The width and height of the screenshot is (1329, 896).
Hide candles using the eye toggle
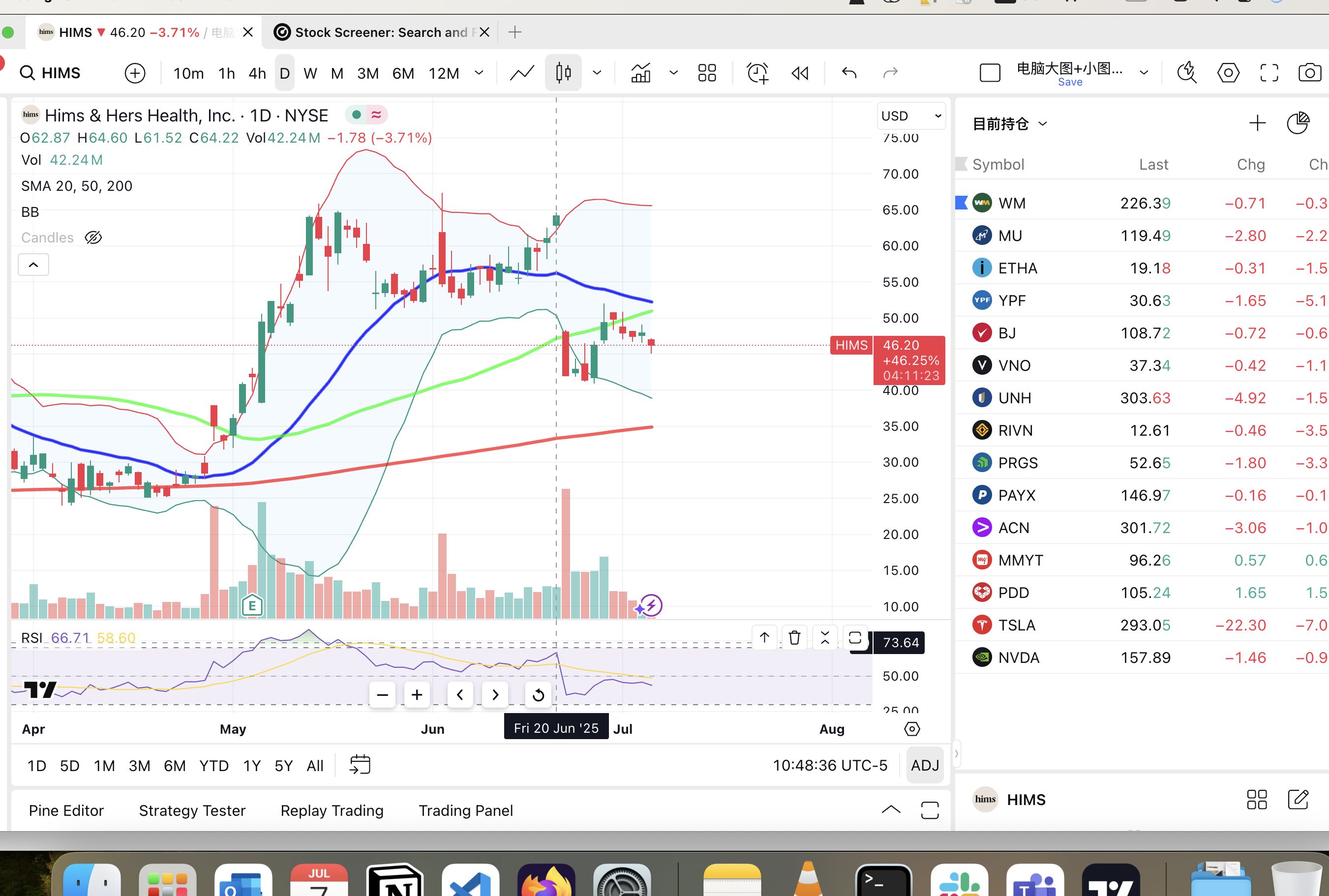pos(93,237)
